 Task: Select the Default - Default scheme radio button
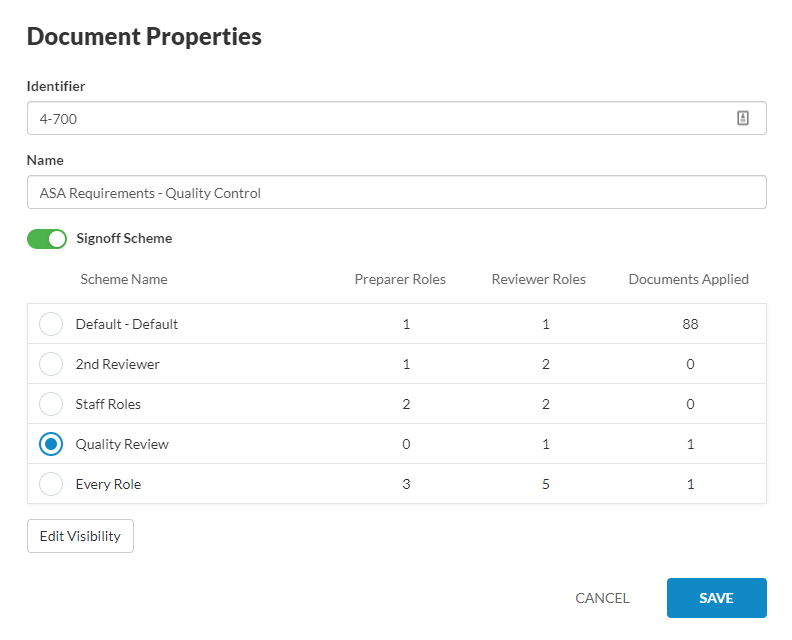pos(51,324)
